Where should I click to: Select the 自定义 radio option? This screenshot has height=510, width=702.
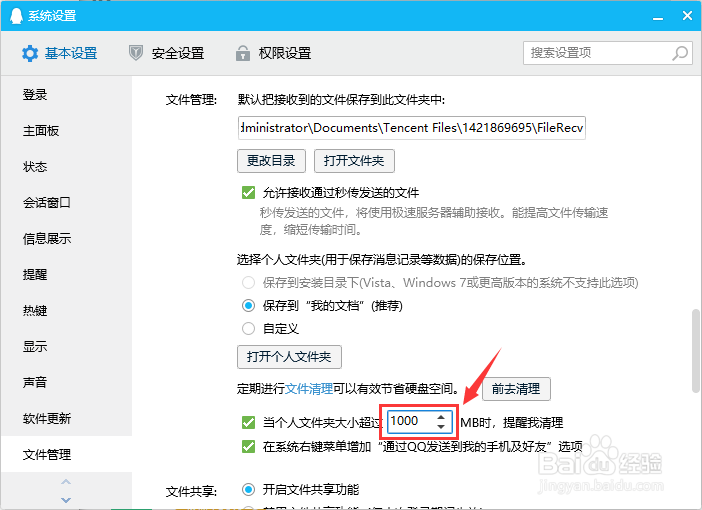click(248, 329)
